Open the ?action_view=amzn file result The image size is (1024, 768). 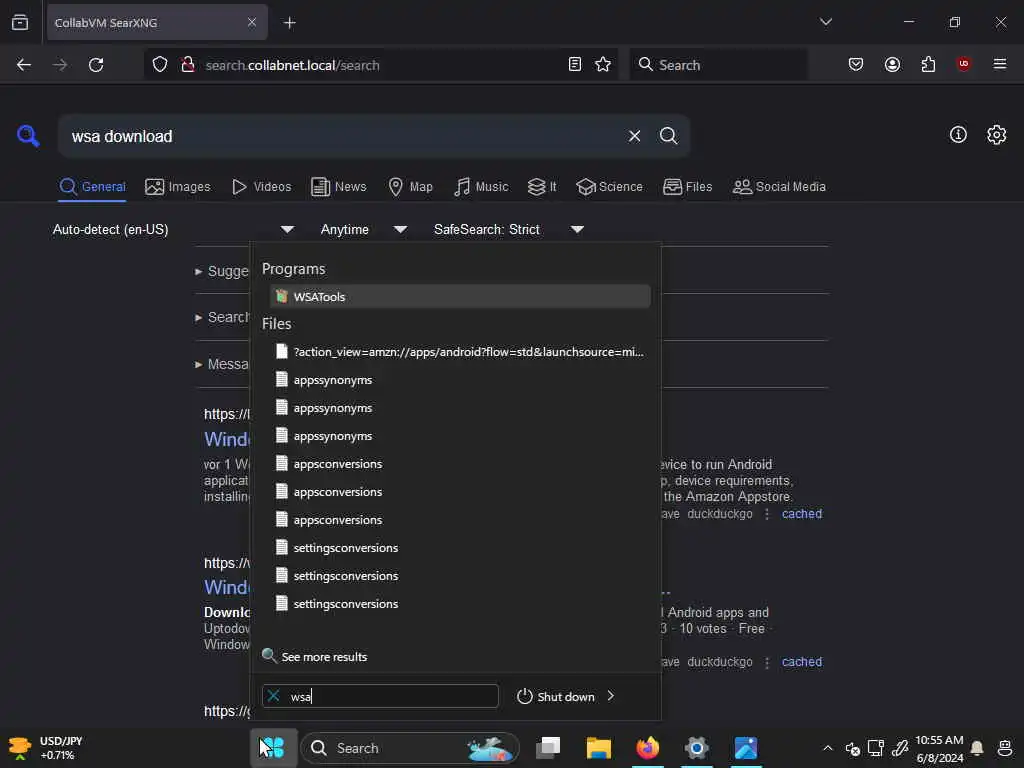point(460,351)
